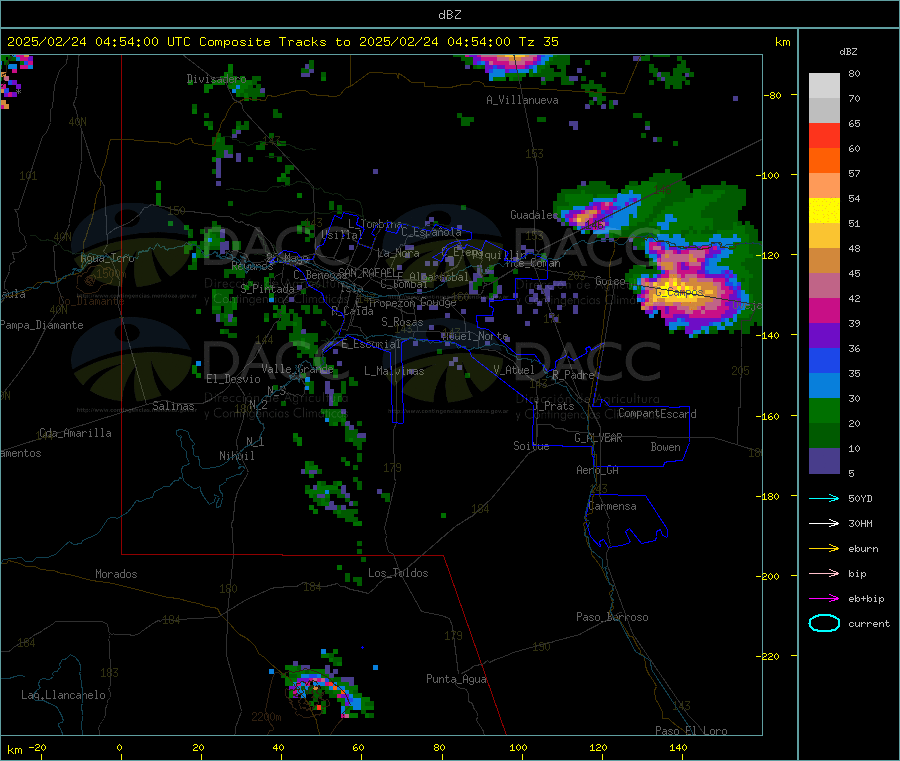The image size is (900, 761).
Task: Click the Valle_Grande map label
Action: (298, 368)
